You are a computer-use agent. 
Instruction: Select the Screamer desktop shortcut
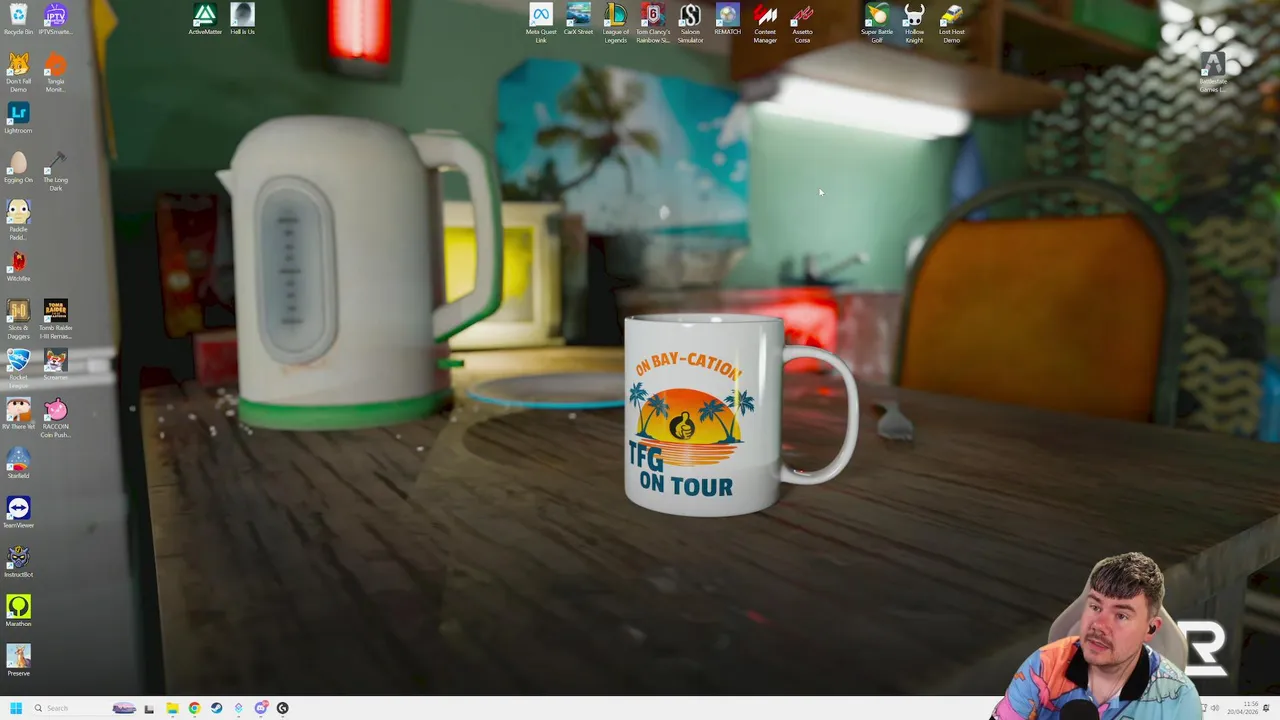click(55, 365)
